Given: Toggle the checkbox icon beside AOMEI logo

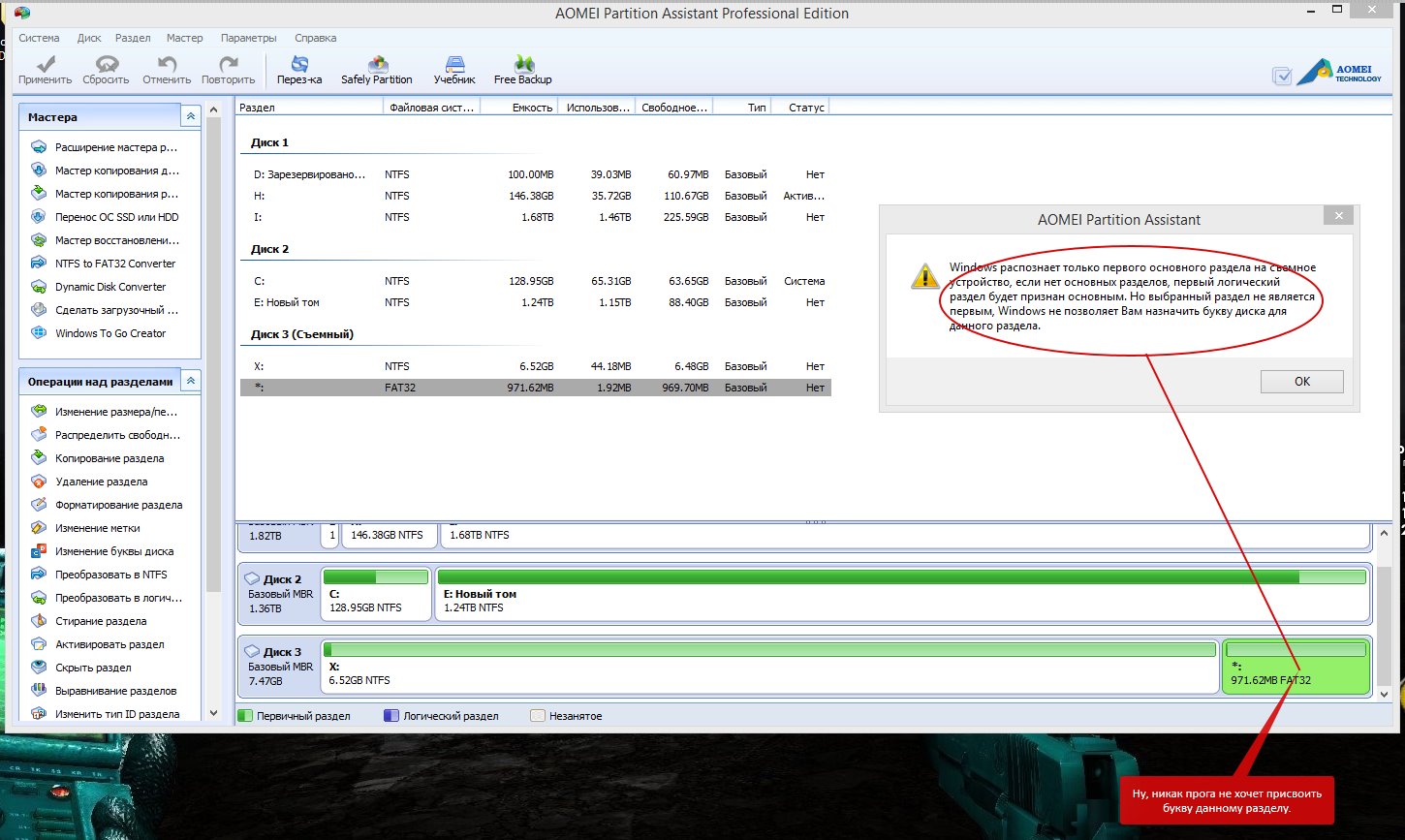Looking at the screenshot, I should coord(1282,76).
